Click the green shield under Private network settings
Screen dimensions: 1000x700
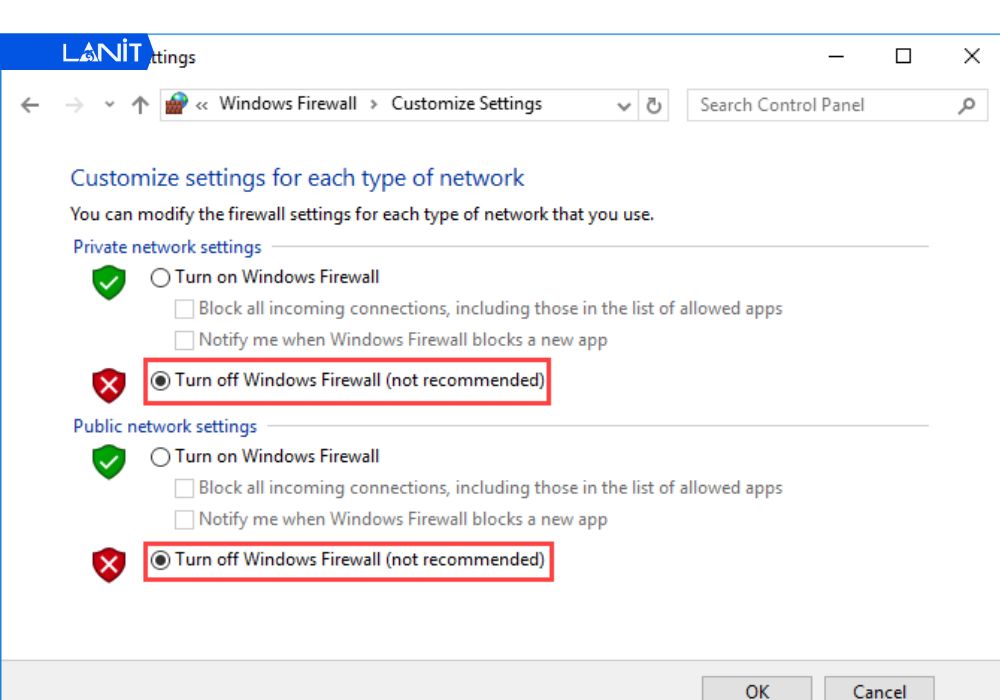pyautogui.click(x=109, y=283)
